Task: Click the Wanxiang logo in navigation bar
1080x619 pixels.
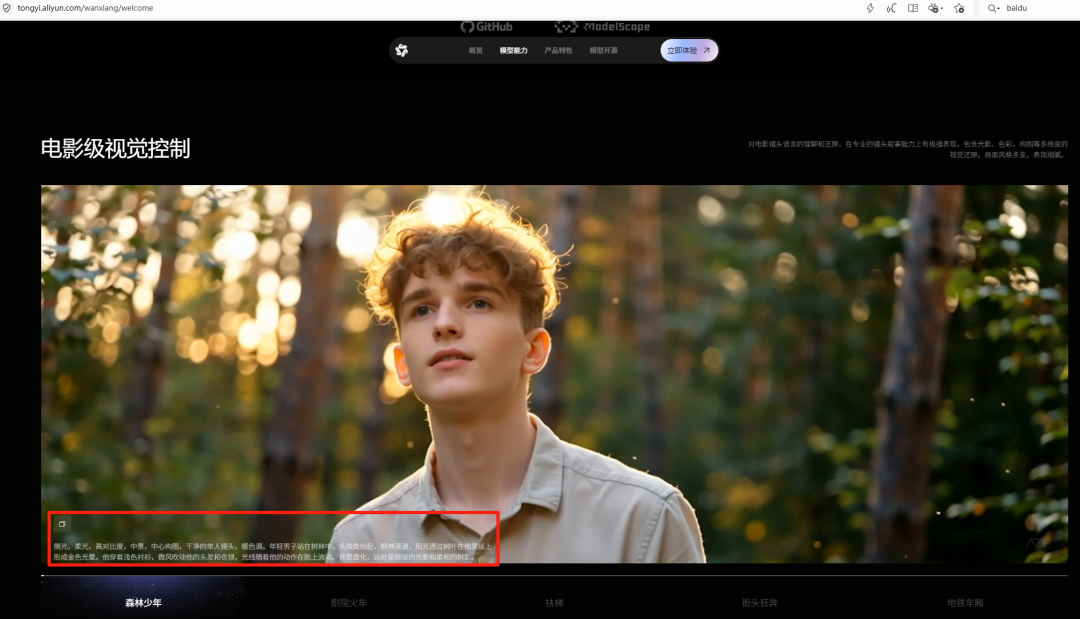Action: 402,50
